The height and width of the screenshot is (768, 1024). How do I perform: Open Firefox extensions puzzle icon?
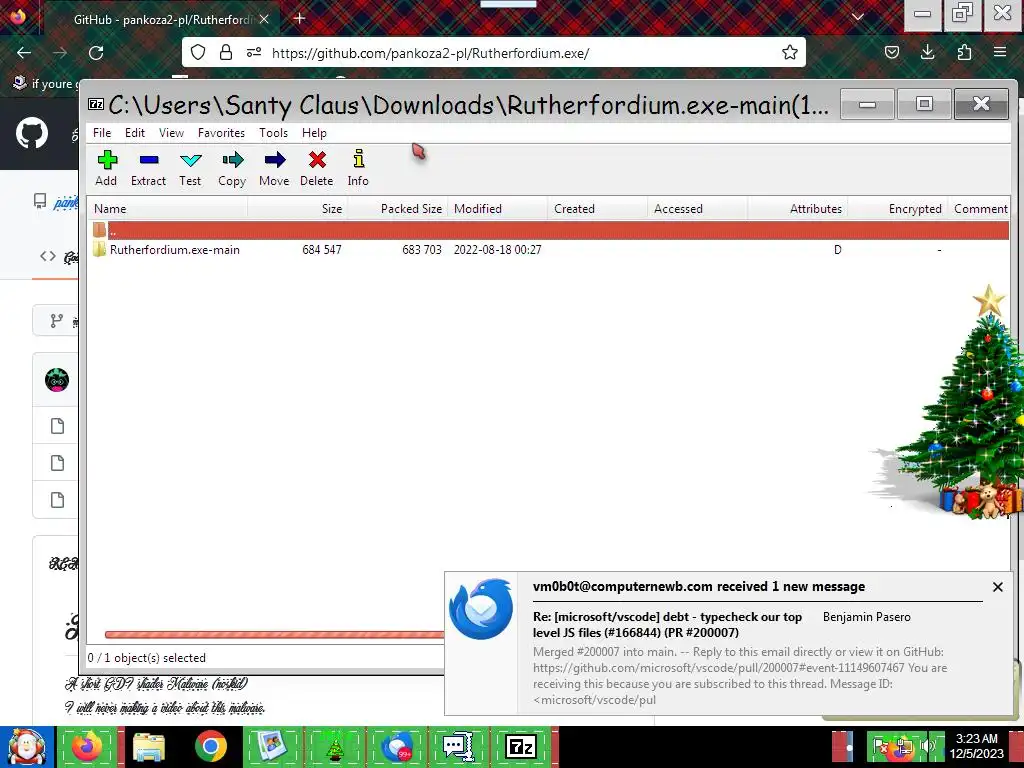[964, 53]
